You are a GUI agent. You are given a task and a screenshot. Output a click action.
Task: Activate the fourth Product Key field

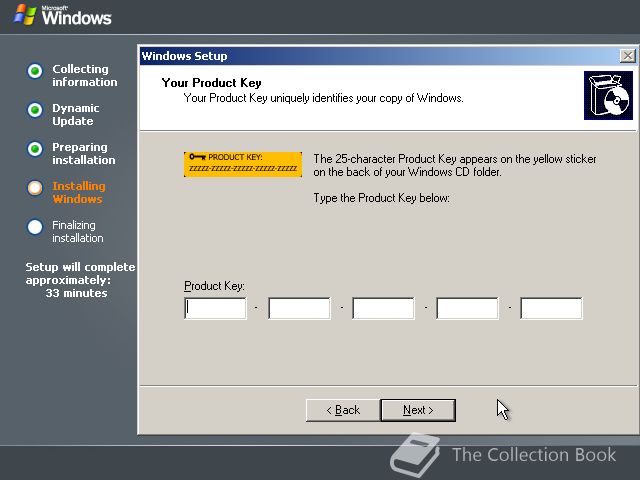pyautogui.click(x=467, y=308)
